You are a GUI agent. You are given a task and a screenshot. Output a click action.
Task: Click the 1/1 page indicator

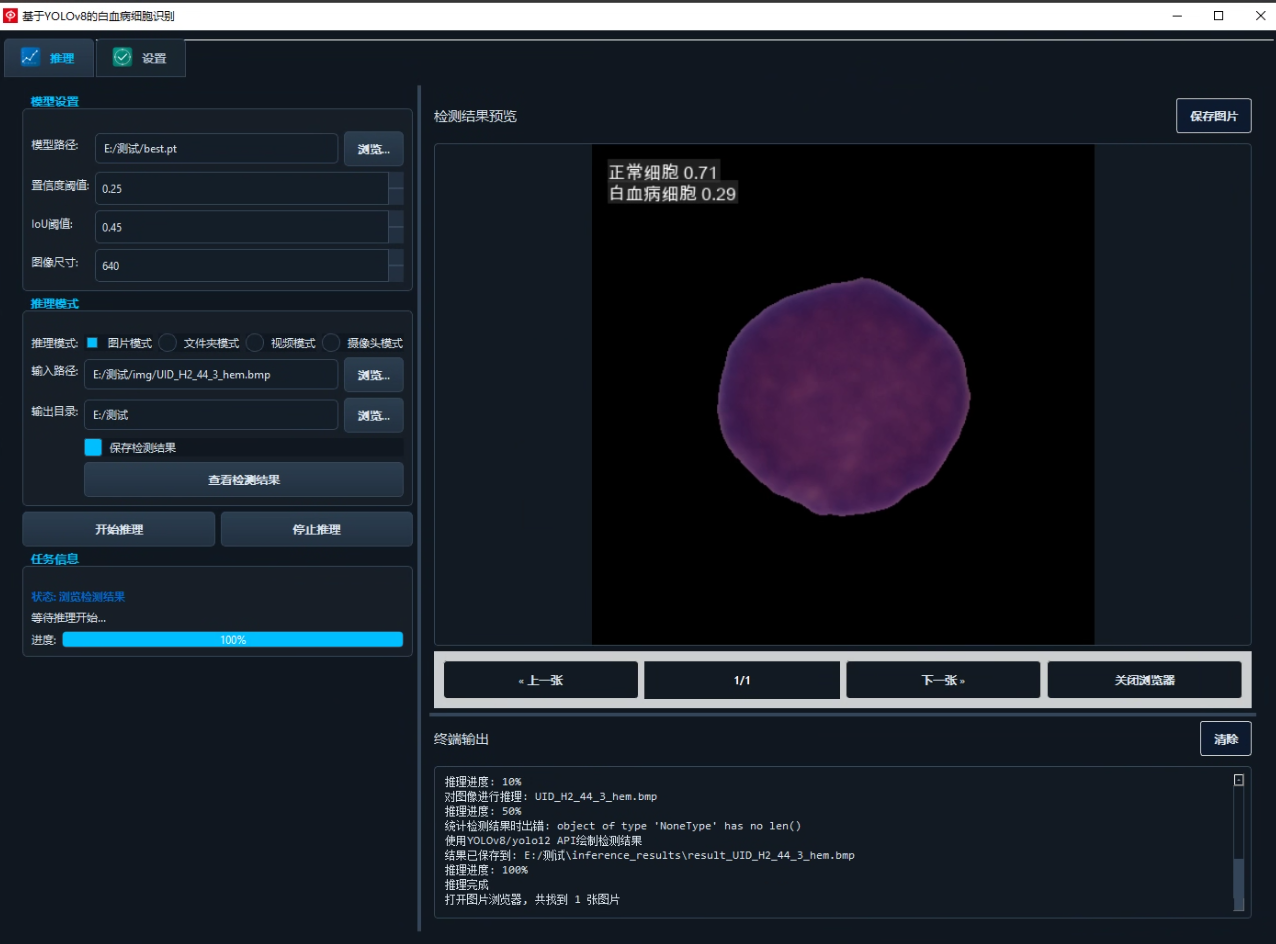point(742,680)
